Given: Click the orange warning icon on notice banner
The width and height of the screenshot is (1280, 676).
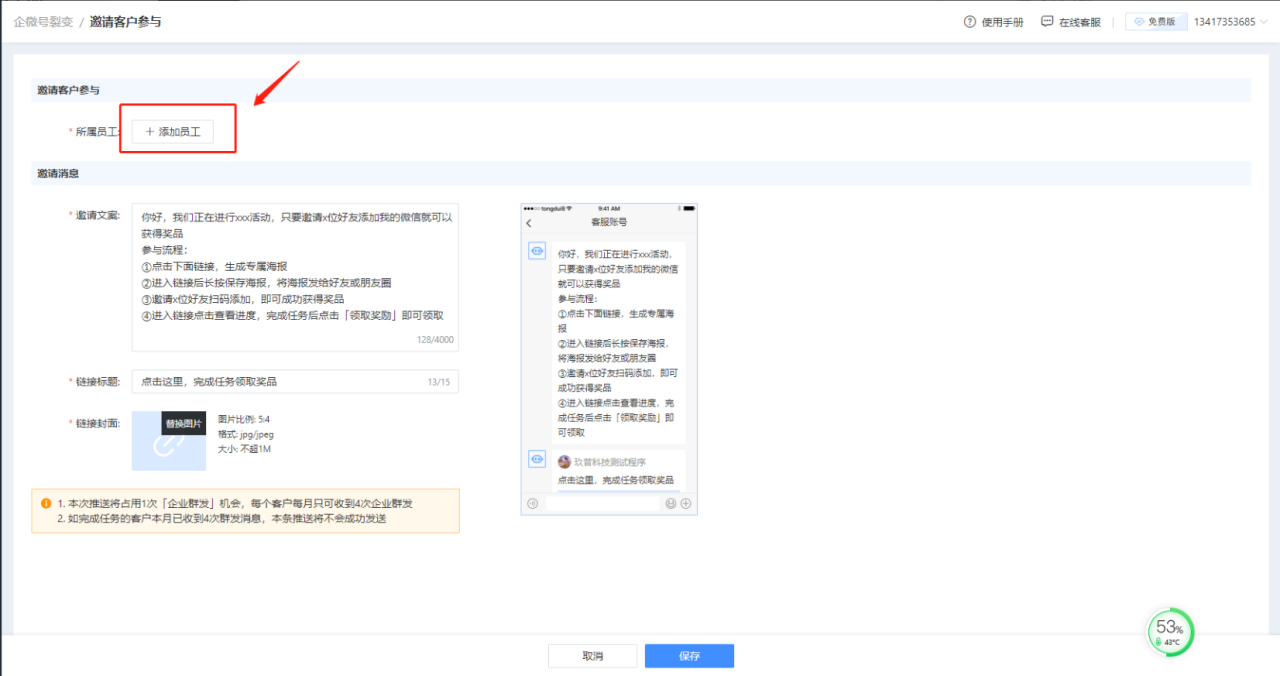Looking at the screenshot, I should pos(46,503).
